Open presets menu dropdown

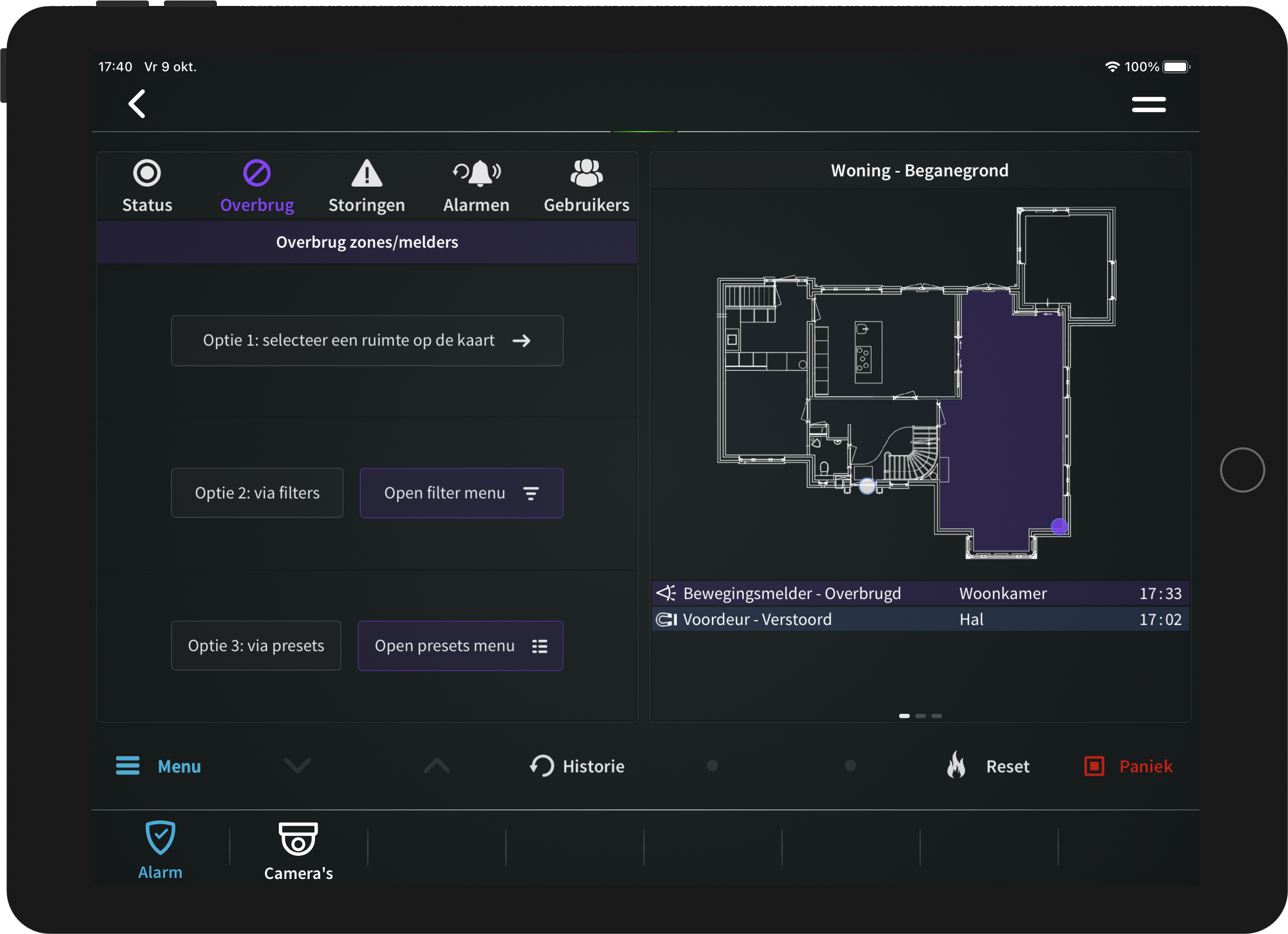(x=460, y=646)
